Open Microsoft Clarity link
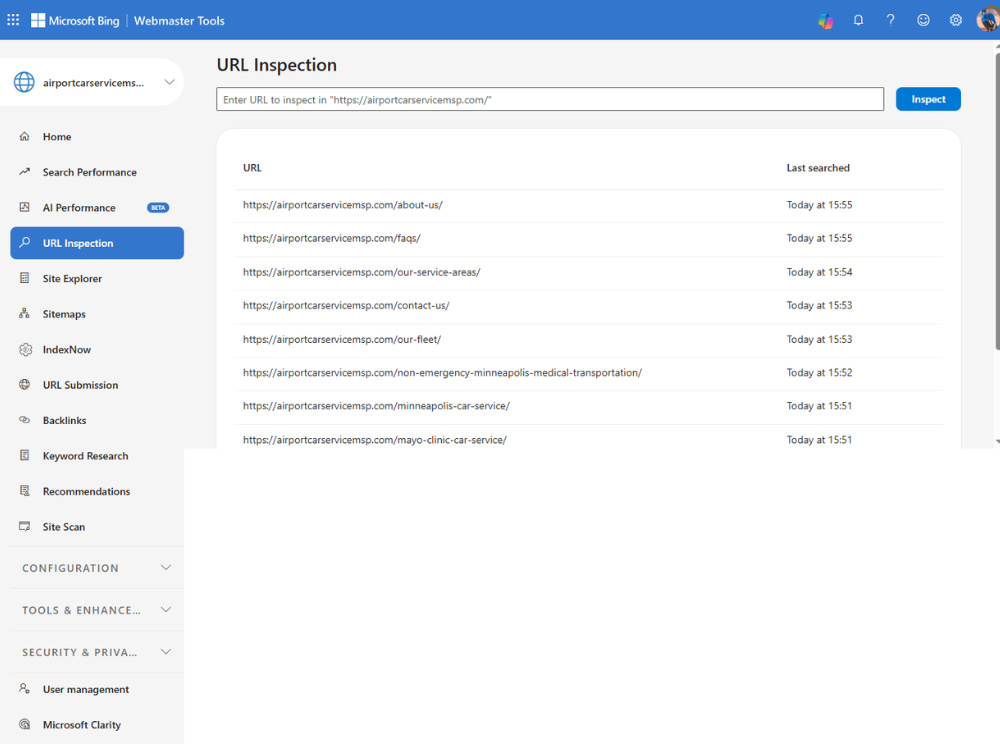 coord(97,725)
